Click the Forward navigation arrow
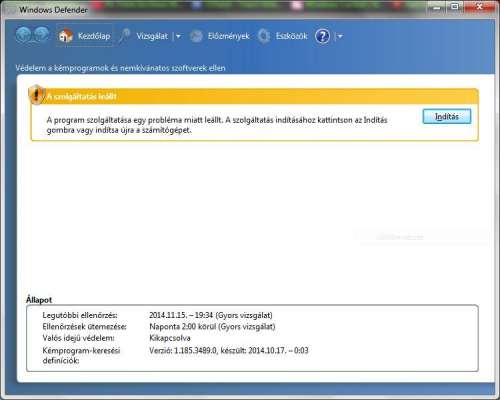This screenshot has height=400, width=500. (x=41, y=35)
